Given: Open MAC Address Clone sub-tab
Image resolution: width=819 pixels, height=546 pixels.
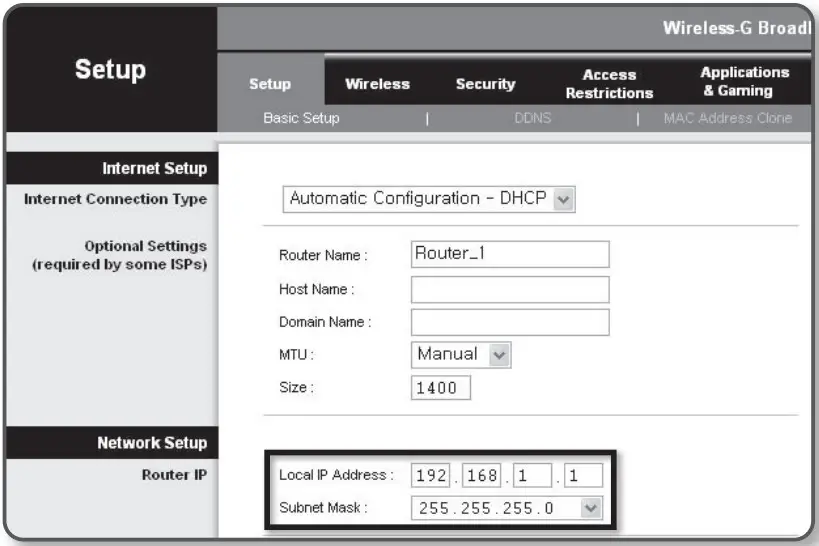Looking at the screenshot, I should (x=728, y=118).
